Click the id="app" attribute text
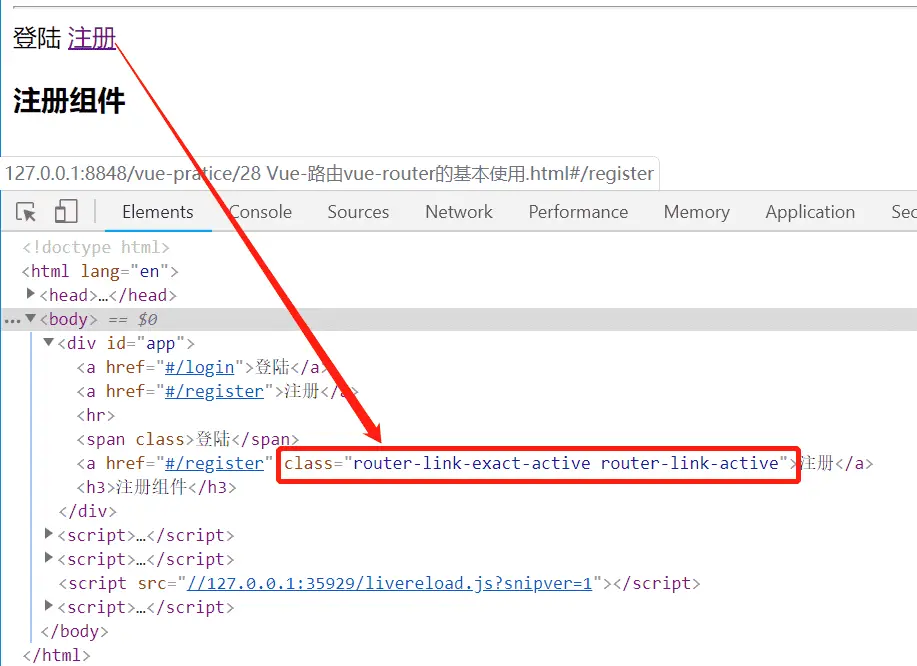917x666 pixels. (146, 343)
